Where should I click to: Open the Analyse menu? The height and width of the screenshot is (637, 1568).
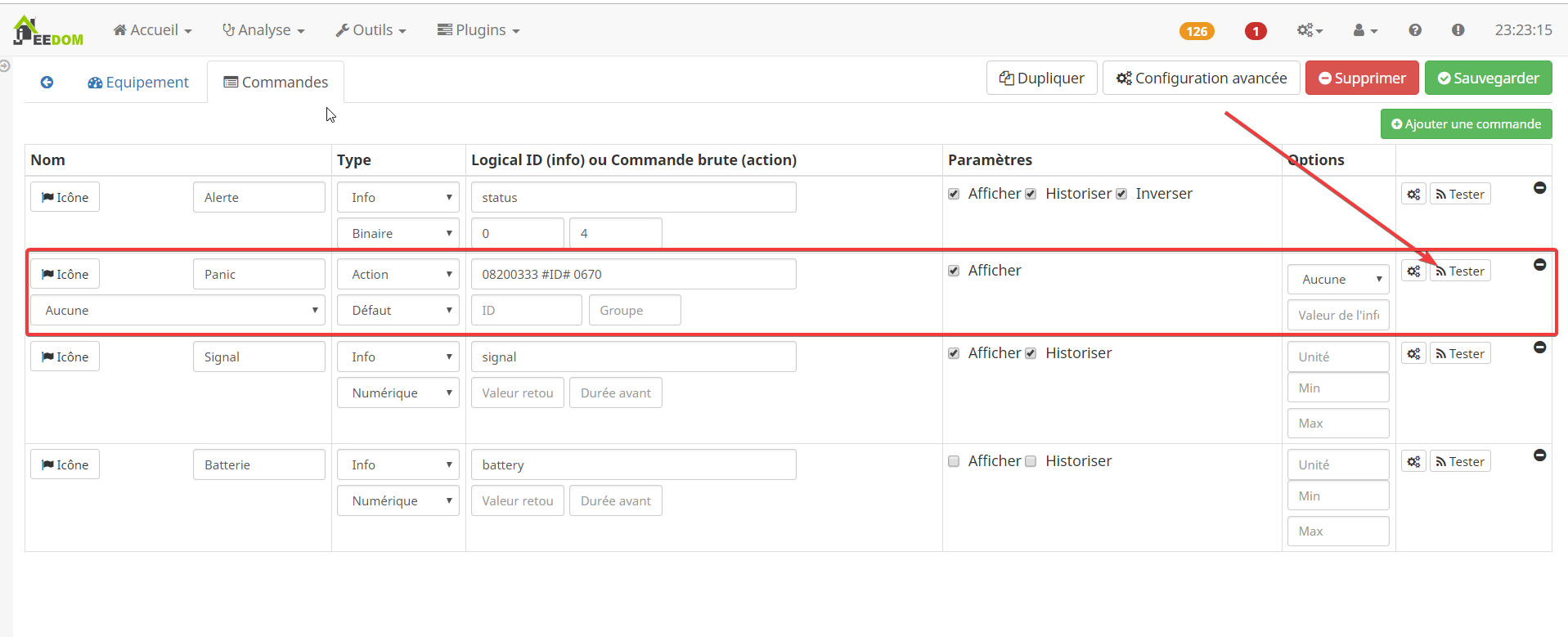[263, 30]
